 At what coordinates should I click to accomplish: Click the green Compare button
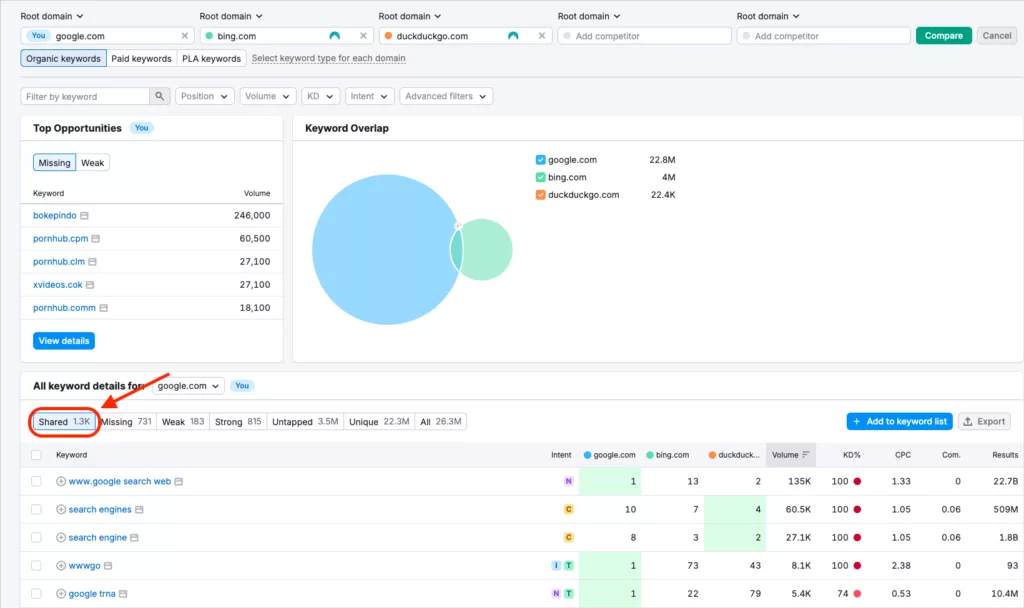[944, 35]
